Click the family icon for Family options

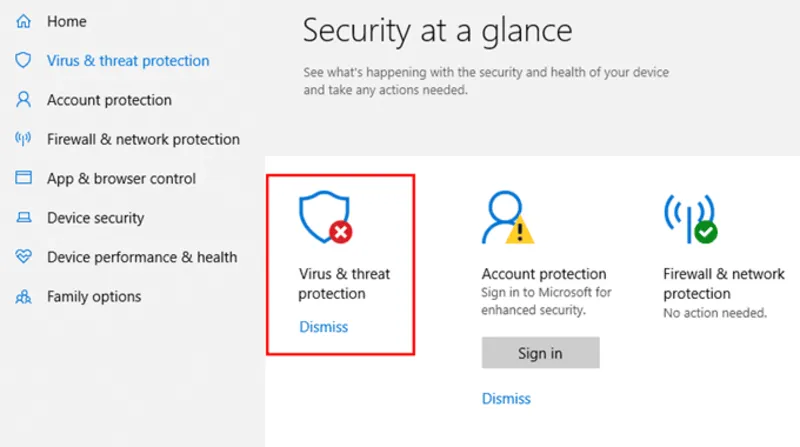pyautogui.click(x=23, y=296)
